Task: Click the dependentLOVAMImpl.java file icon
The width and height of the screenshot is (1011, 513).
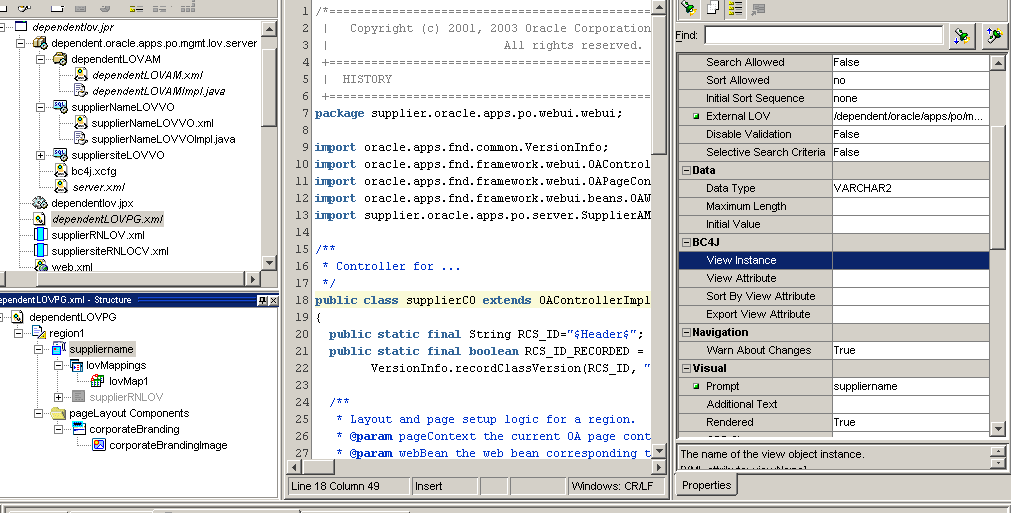Action: [x=81, y=91]
